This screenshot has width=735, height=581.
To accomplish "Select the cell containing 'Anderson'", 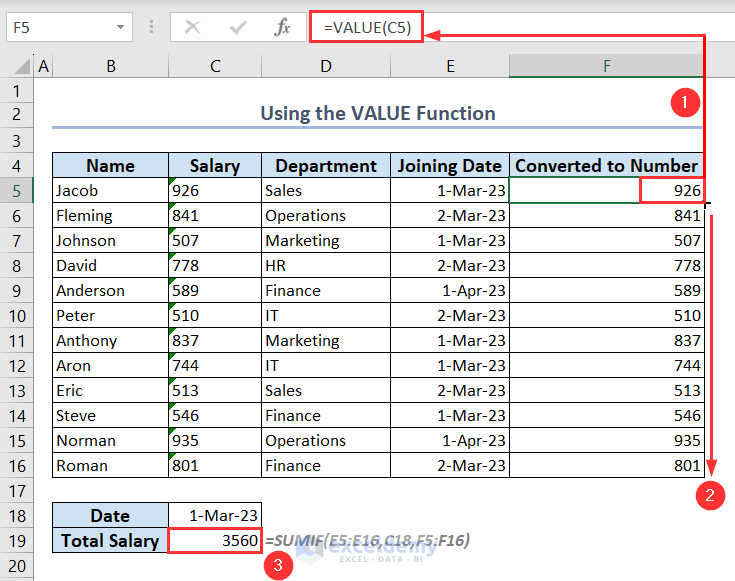I will (111, 290).
